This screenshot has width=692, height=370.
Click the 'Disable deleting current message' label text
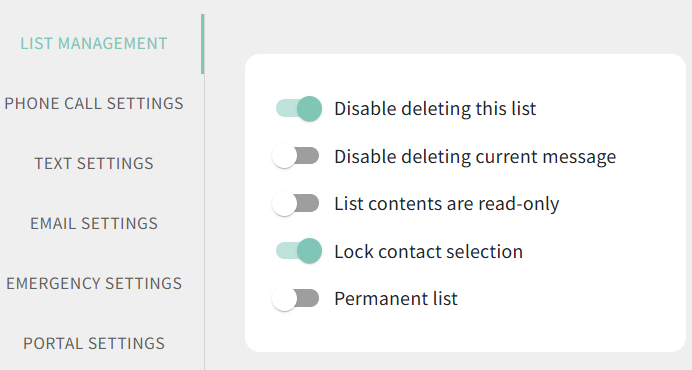(x=475, y=156)
